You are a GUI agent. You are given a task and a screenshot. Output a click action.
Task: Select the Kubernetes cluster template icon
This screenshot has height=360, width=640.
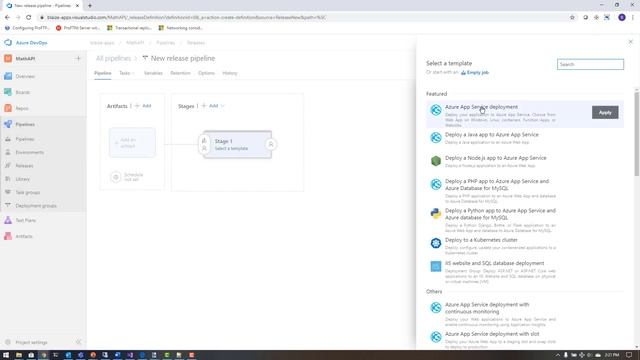tap(436, 243)
